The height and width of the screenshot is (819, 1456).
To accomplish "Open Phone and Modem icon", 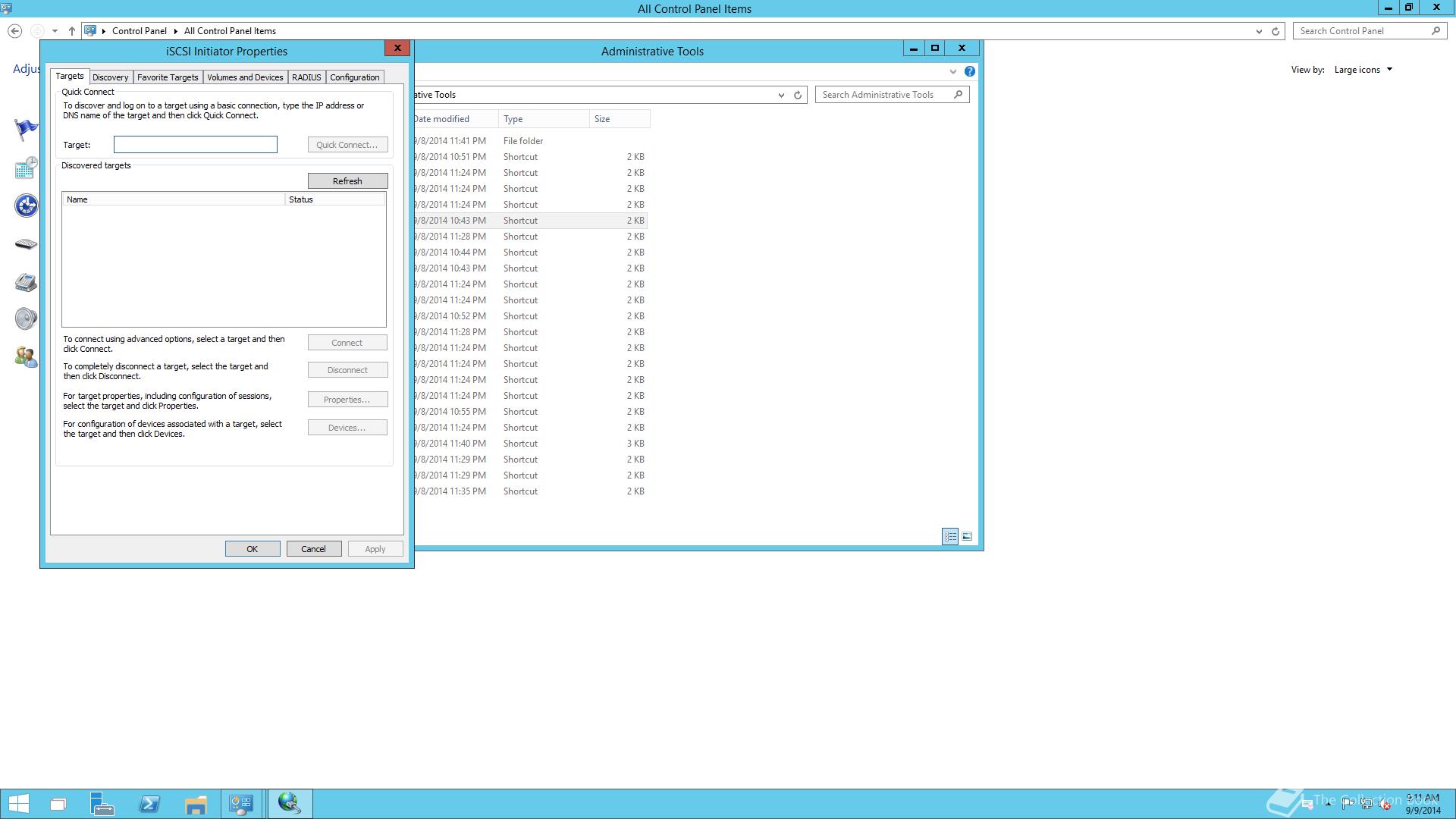I will tap(26, 282).
